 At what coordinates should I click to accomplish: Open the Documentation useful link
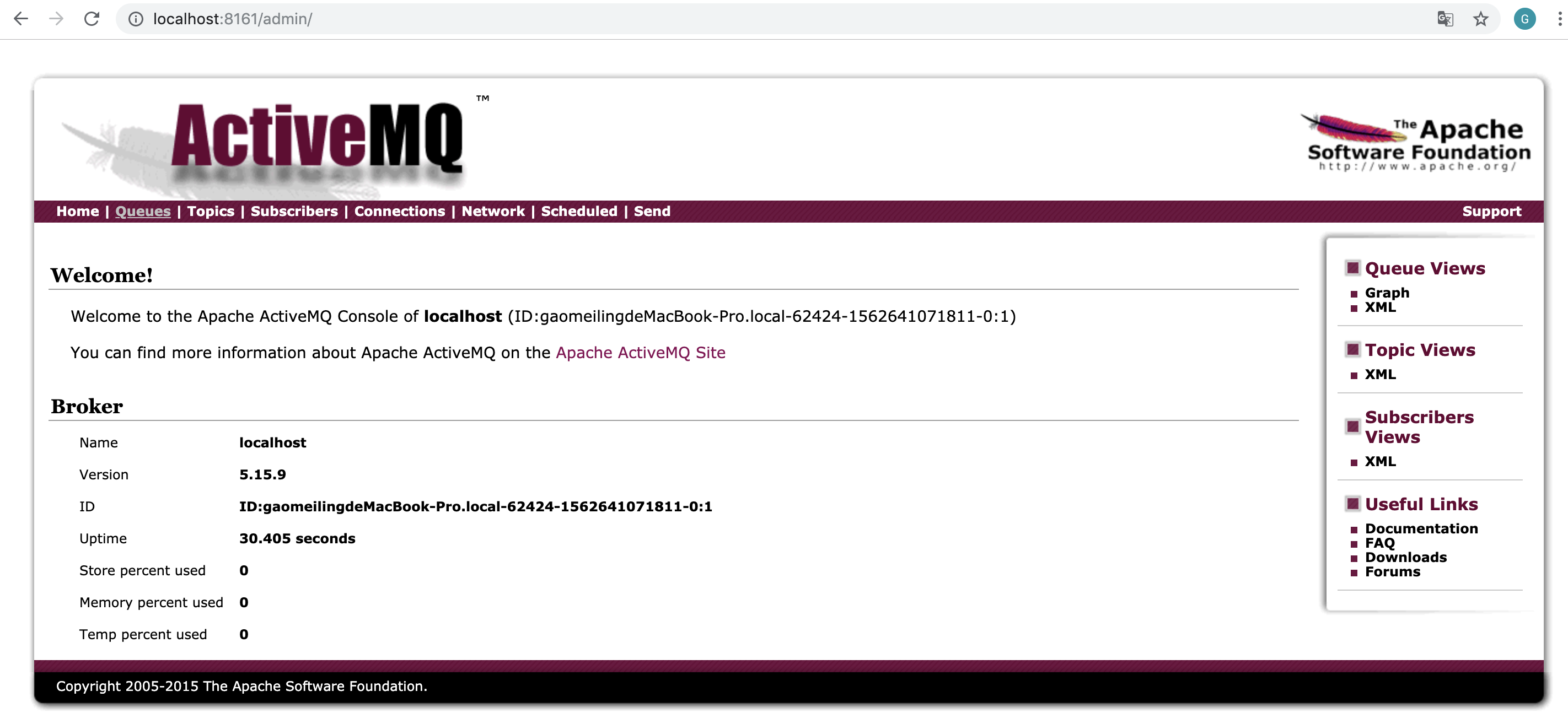coord(1420,528)
